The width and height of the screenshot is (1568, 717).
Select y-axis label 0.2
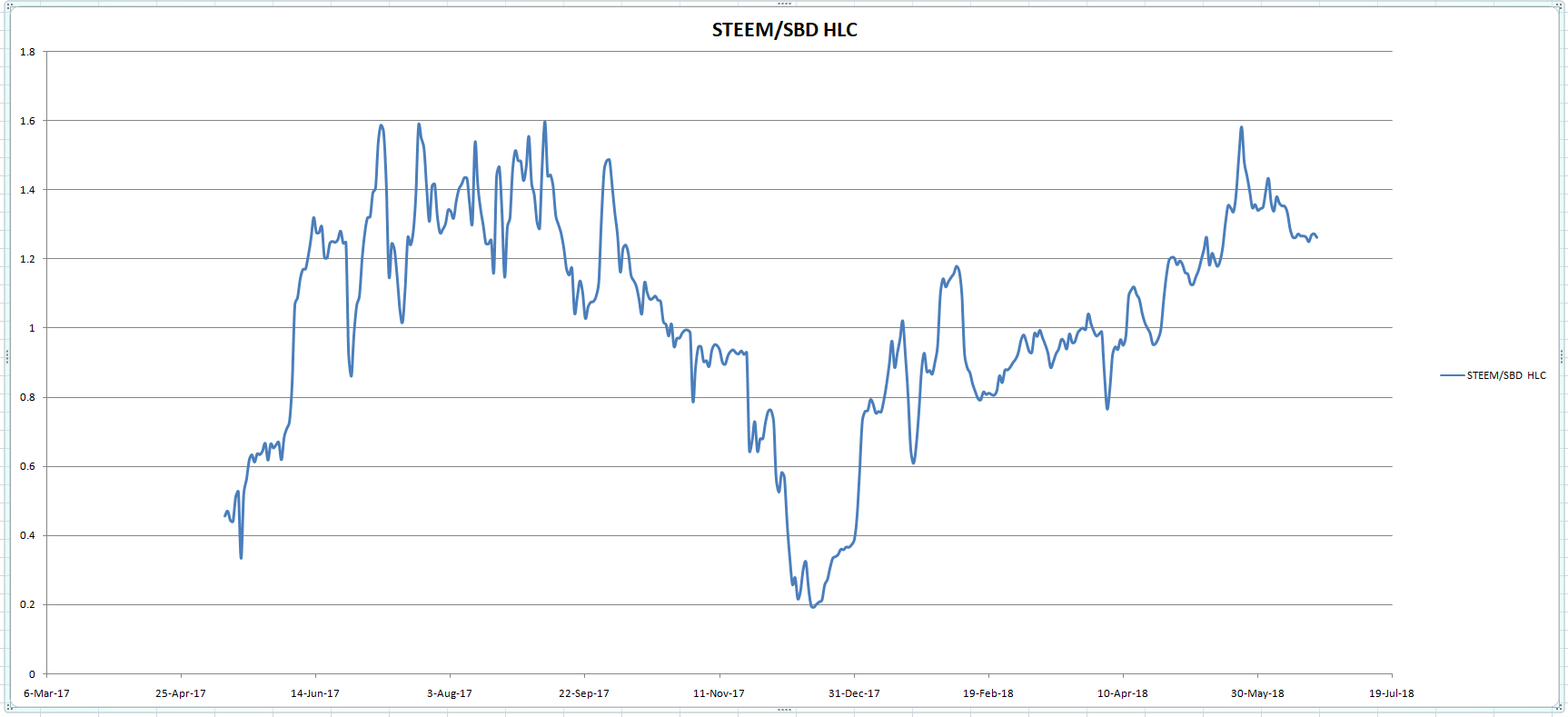tap(27, 604)
